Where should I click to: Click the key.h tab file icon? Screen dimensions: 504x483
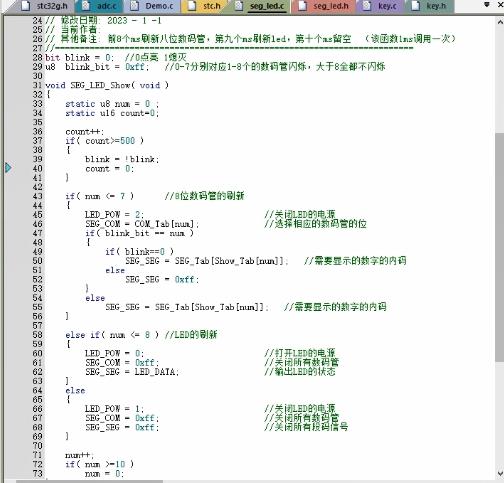point(415,6)
